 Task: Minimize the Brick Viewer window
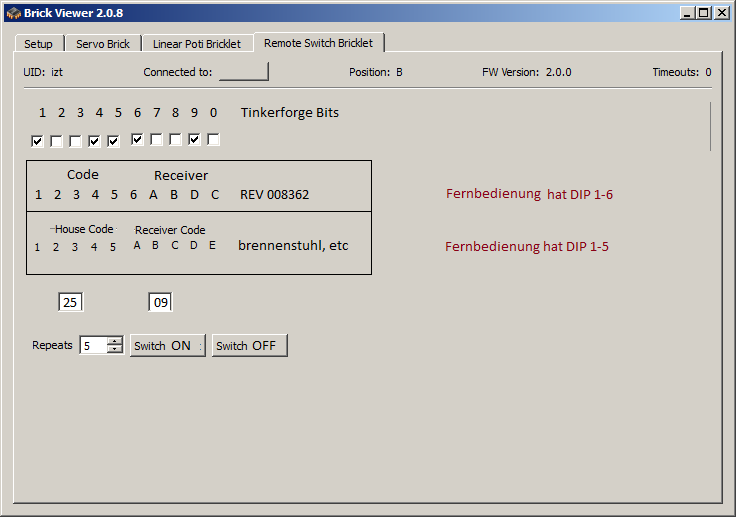click(x=688, y=13)
